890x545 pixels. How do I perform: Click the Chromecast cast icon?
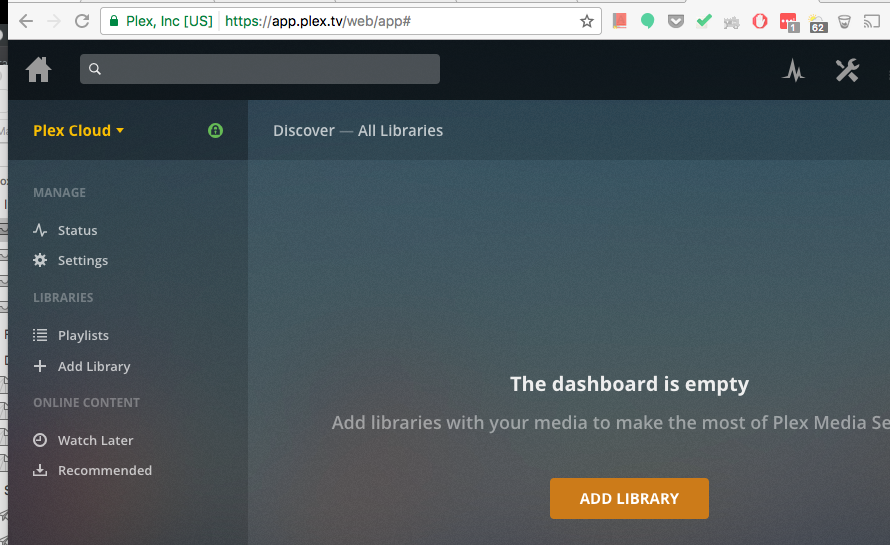click(872, 22)
